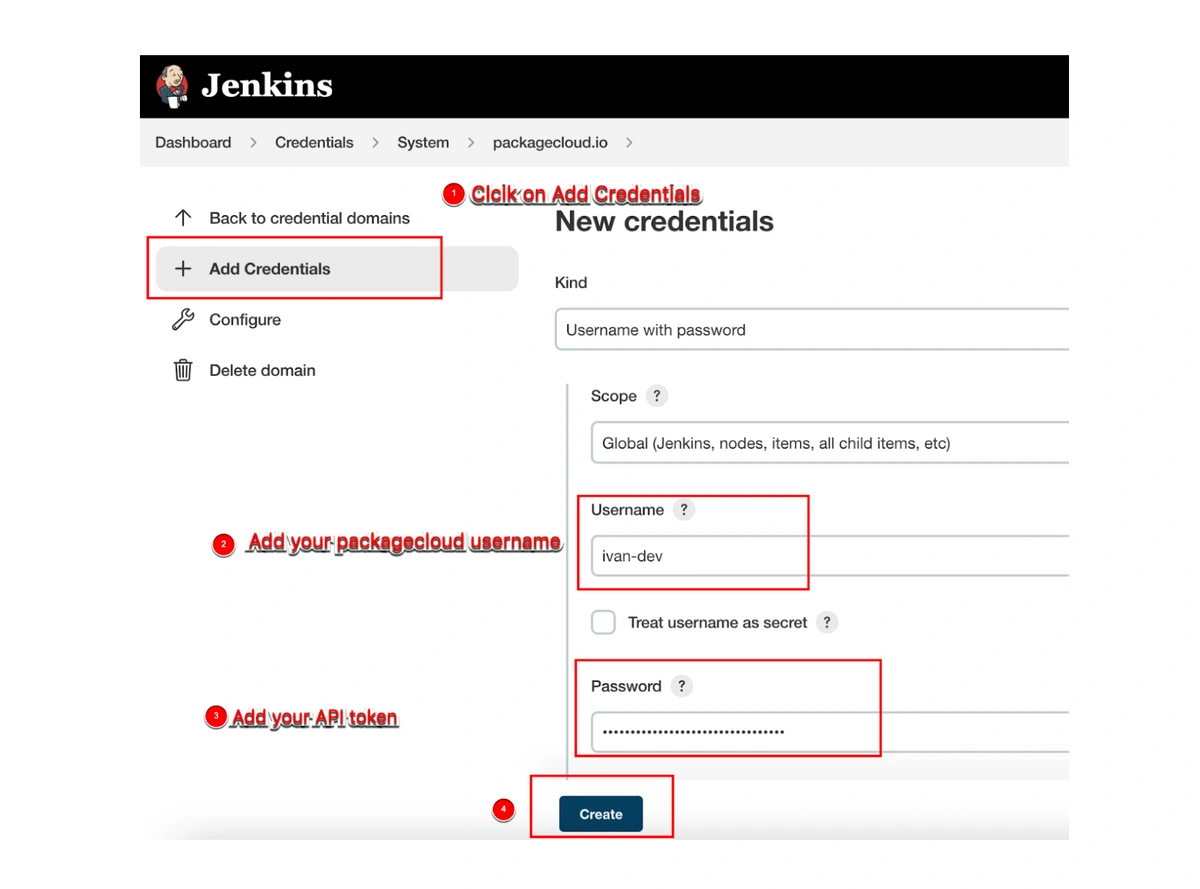Screen dimensions: 1200x889
Task: Click the up arrow icon beside Back to credential domains
Action: [183, 218]
